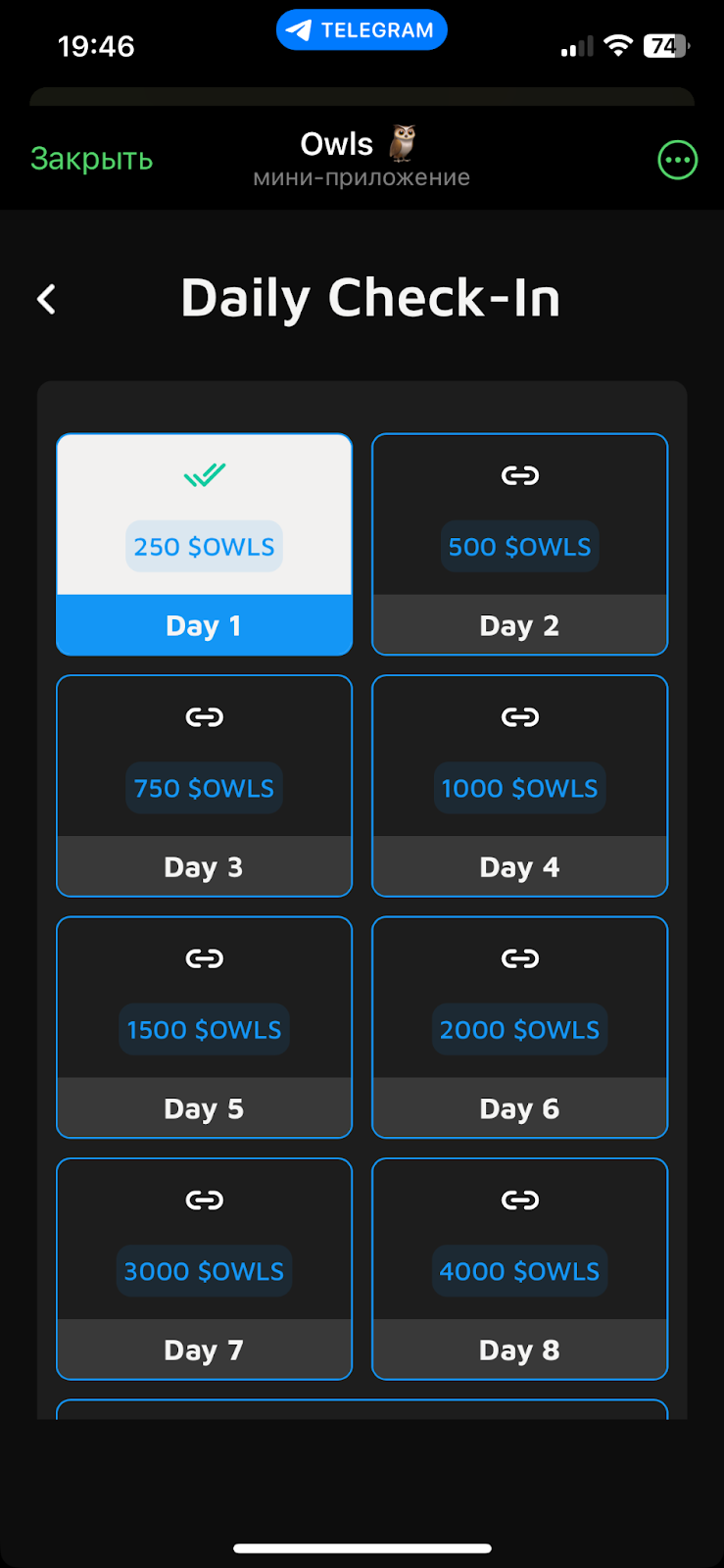Tap the link icon on Day 4

[x=520, y=717]
